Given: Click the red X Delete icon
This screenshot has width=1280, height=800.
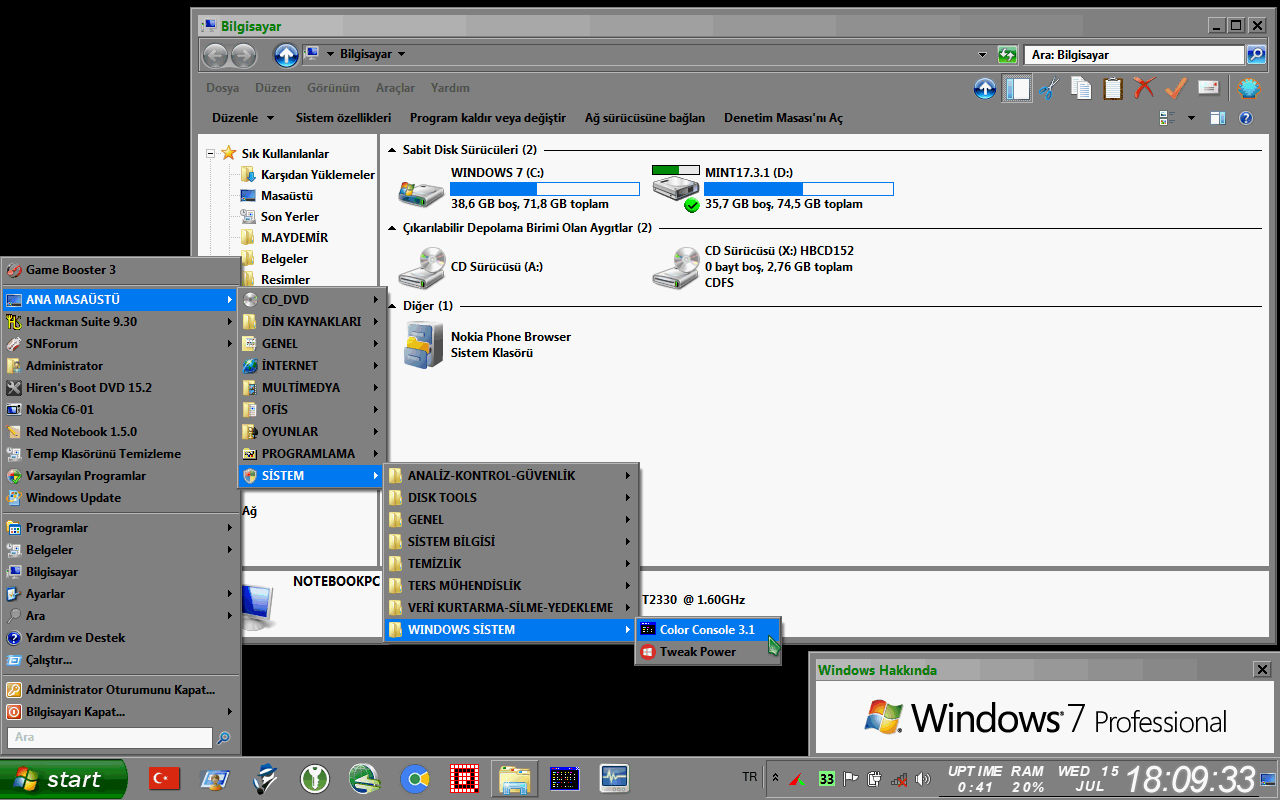Looking at the screenshot, I should [1144, 89].
